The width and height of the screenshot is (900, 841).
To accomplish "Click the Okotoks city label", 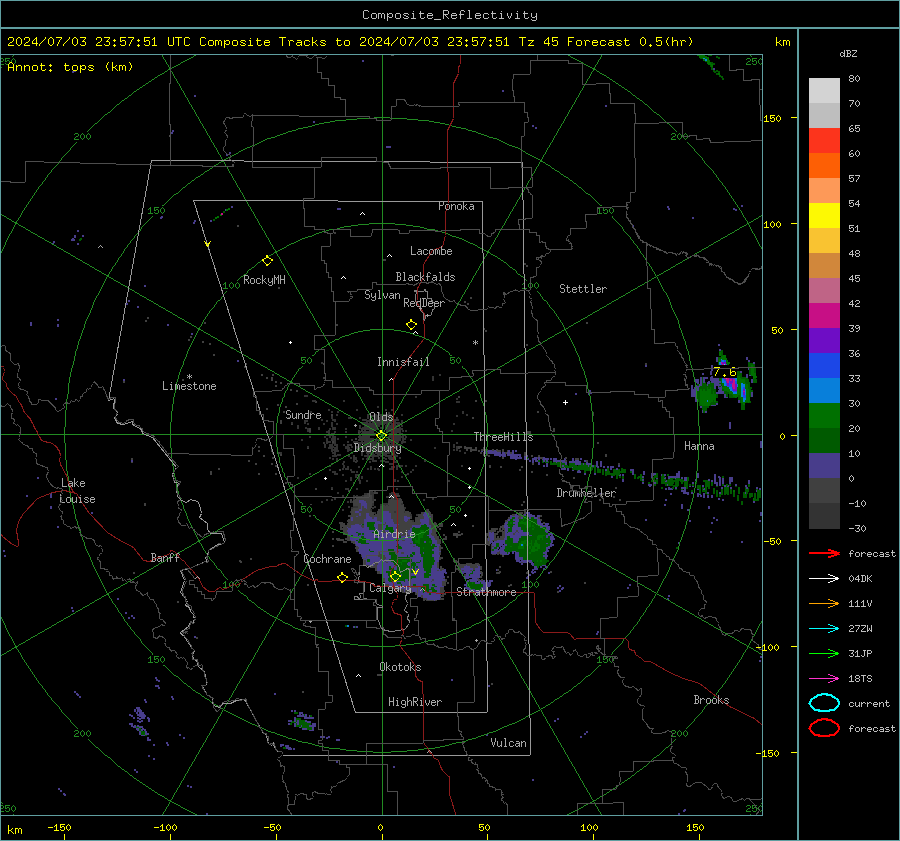I will 400,667.
